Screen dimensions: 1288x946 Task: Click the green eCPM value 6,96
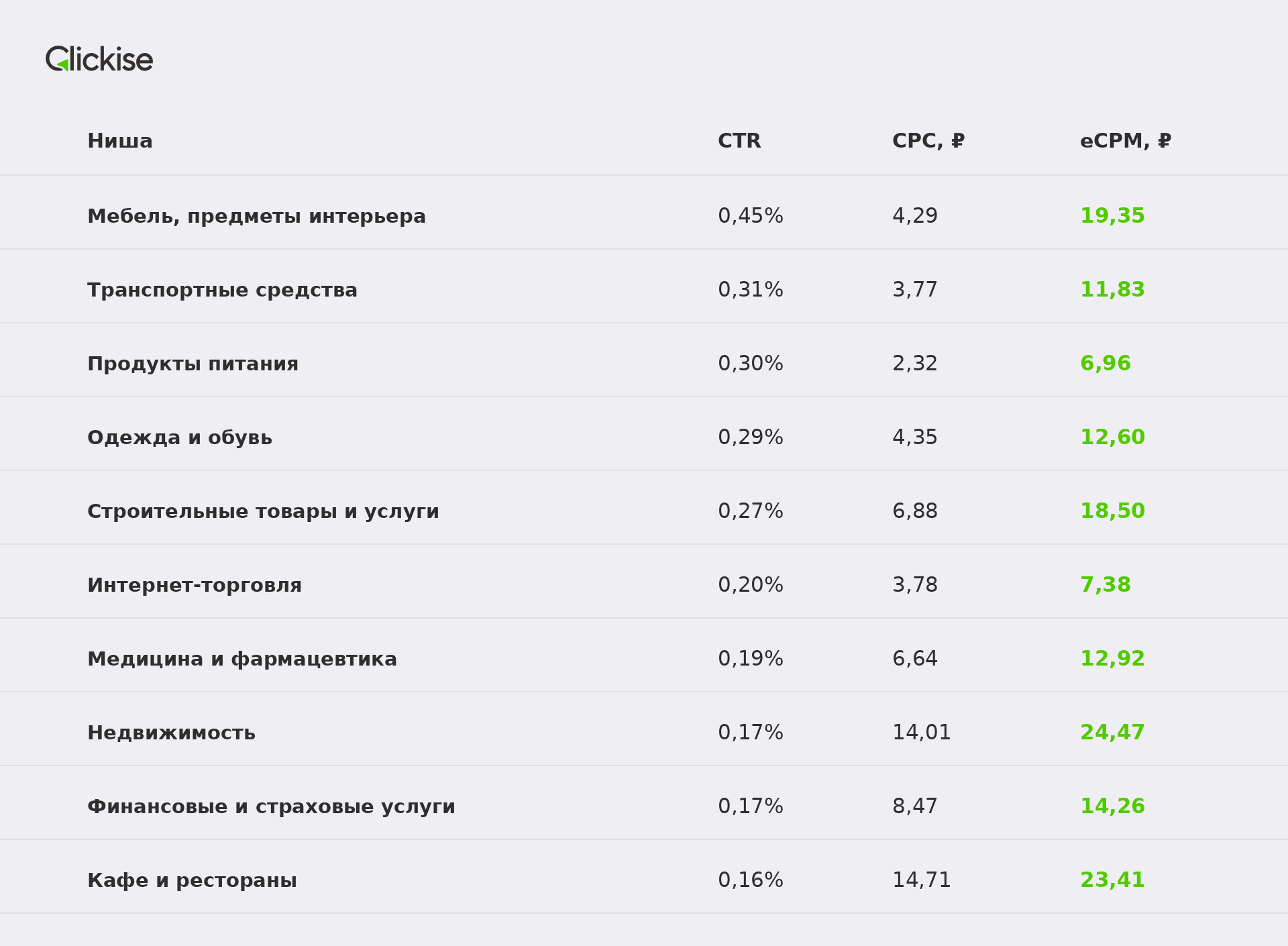click(x=1106, y=364)
